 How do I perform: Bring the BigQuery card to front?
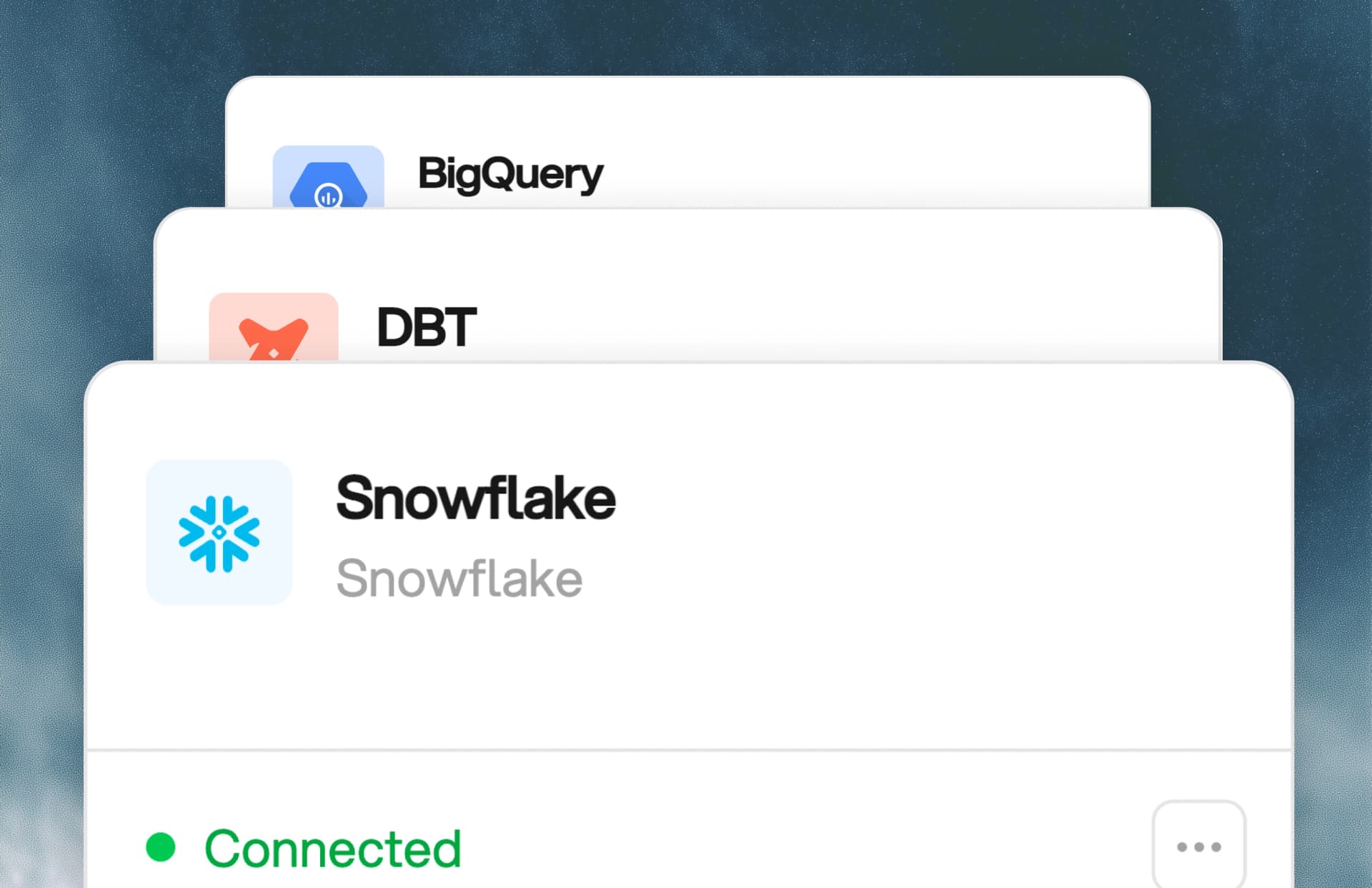pyautogui.click(x=857, y=143)
